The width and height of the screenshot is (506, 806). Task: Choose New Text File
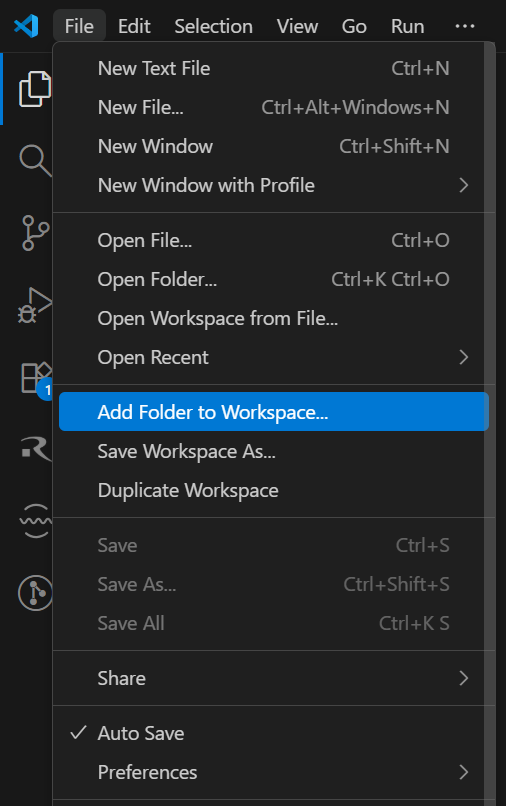274,68
